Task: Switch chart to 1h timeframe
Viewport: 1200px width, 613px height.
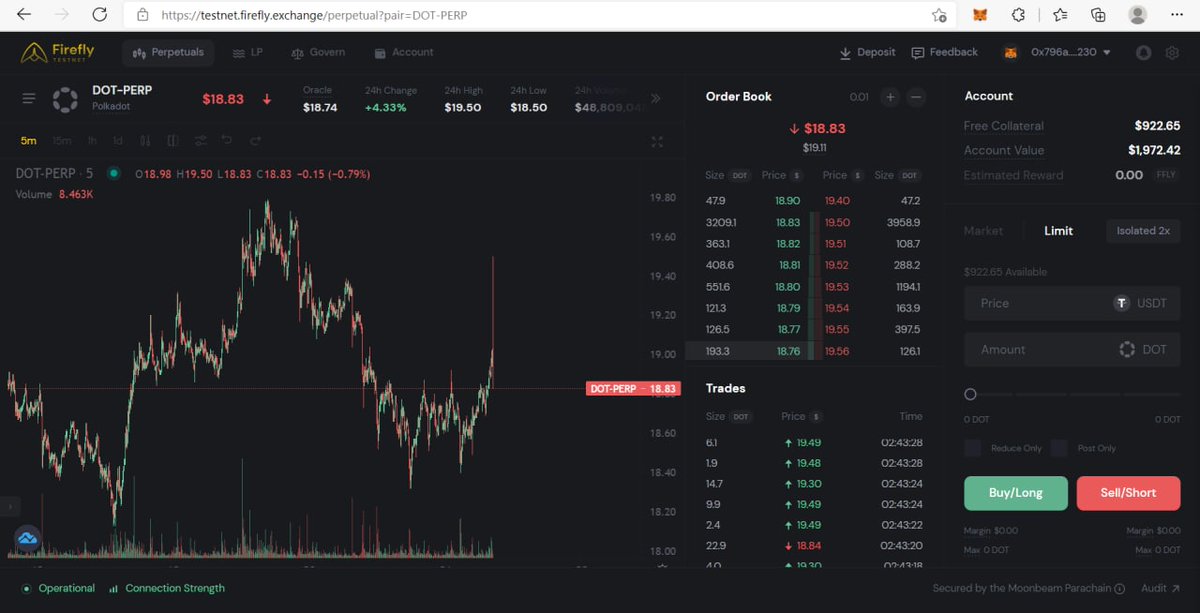Action: point(92,141)
